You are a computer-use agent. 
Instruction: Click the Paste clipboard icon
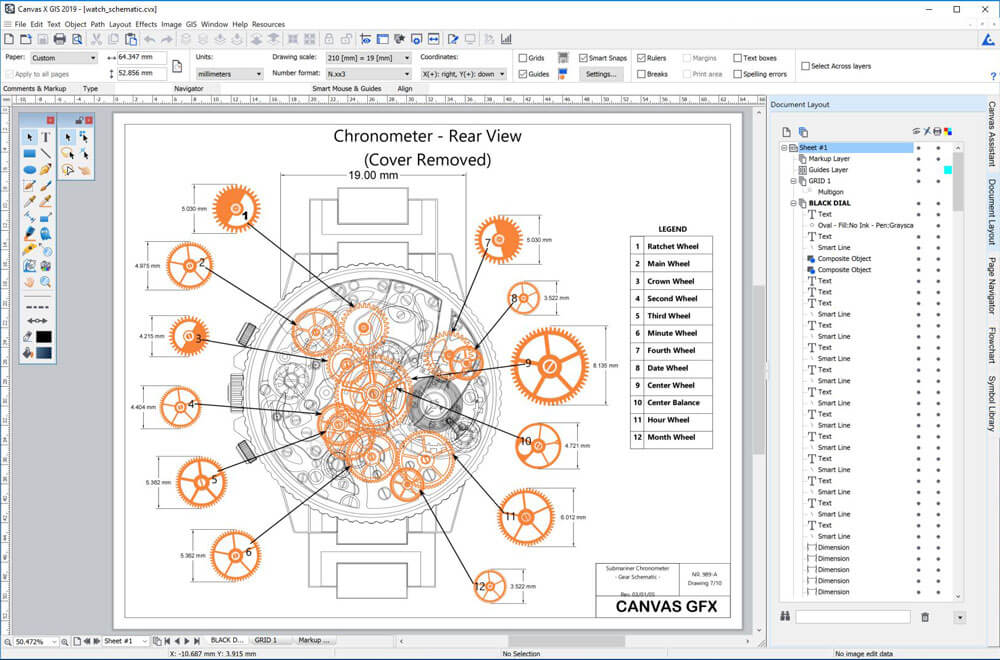tap(131, 39)
